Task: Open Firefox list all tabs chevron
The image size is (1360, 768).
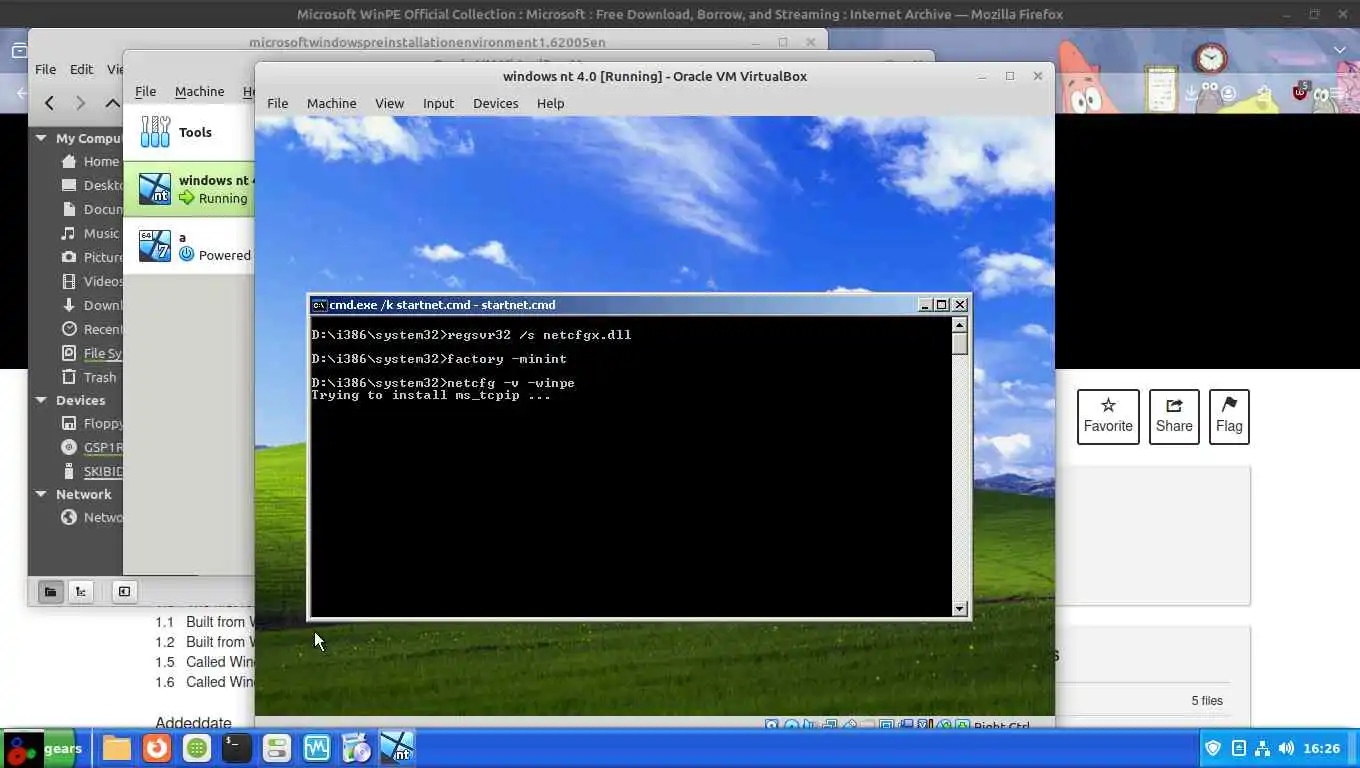Action: click(1340, 50)
